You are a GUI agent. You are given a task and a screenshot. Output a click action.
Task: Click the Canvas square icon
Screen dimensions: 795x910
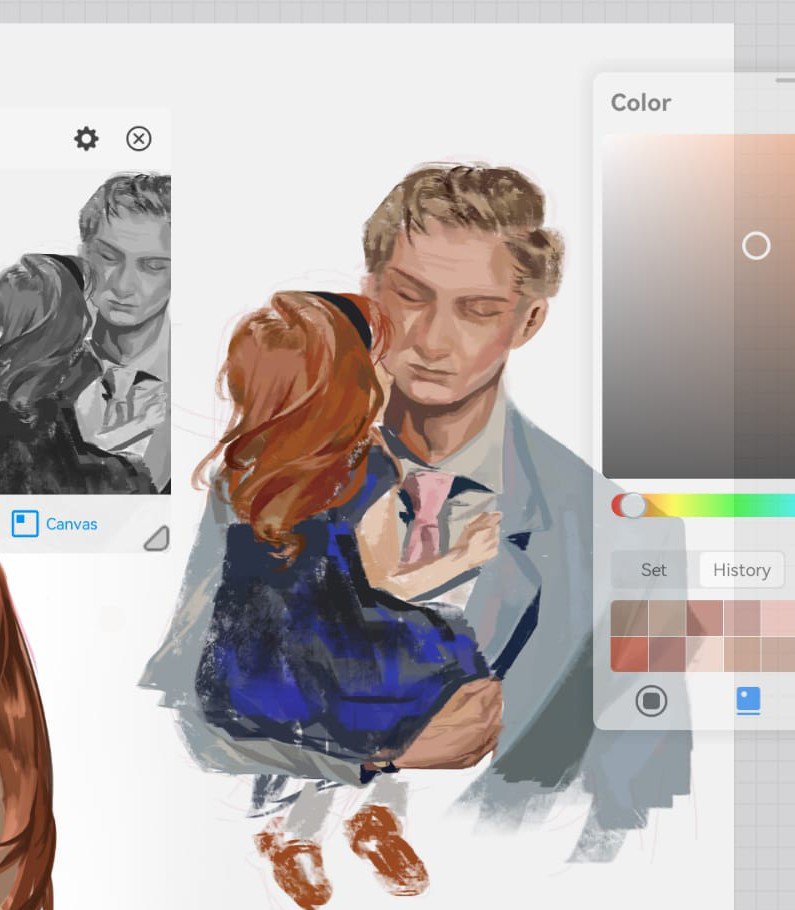(x=25, y=523)
